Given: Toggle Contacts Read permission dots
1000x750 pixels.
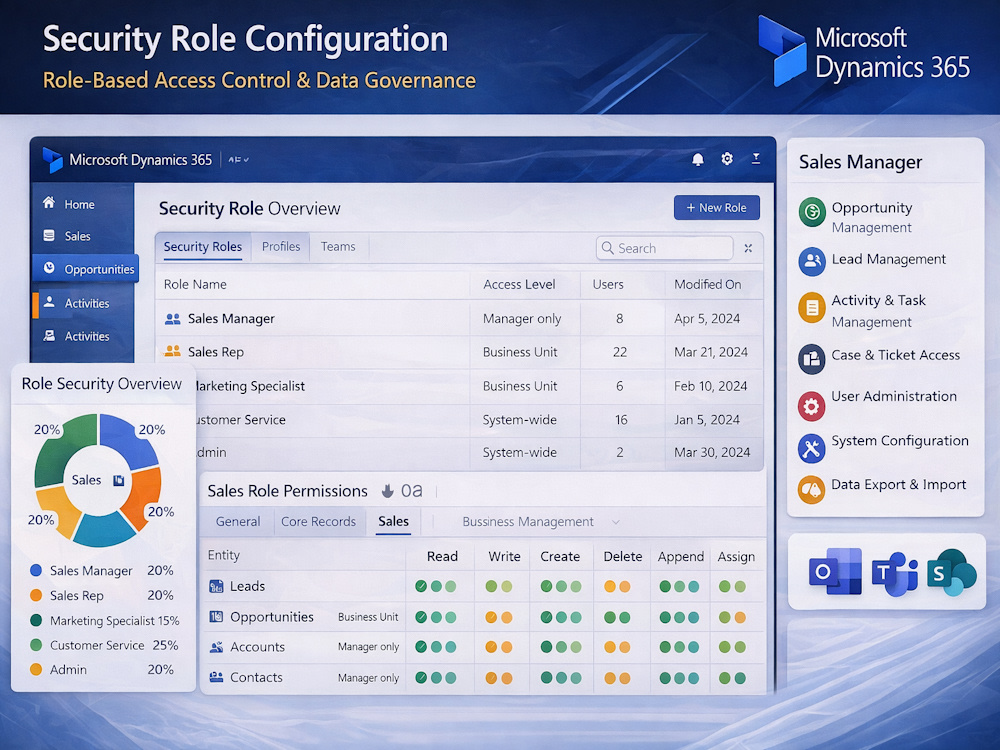Looking at the screenshot, I should pyautogui.click(x=436, y=677).
